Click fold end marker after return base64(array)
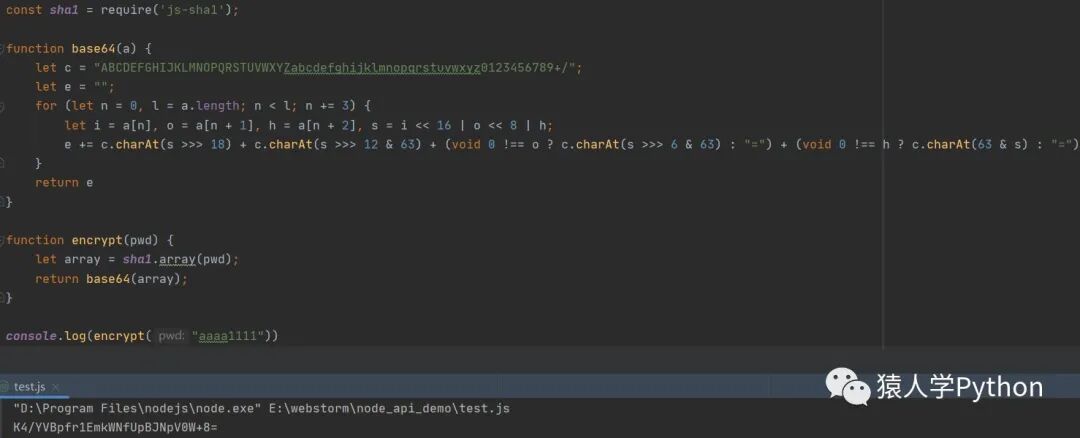1080x438 pixels. 3,298
